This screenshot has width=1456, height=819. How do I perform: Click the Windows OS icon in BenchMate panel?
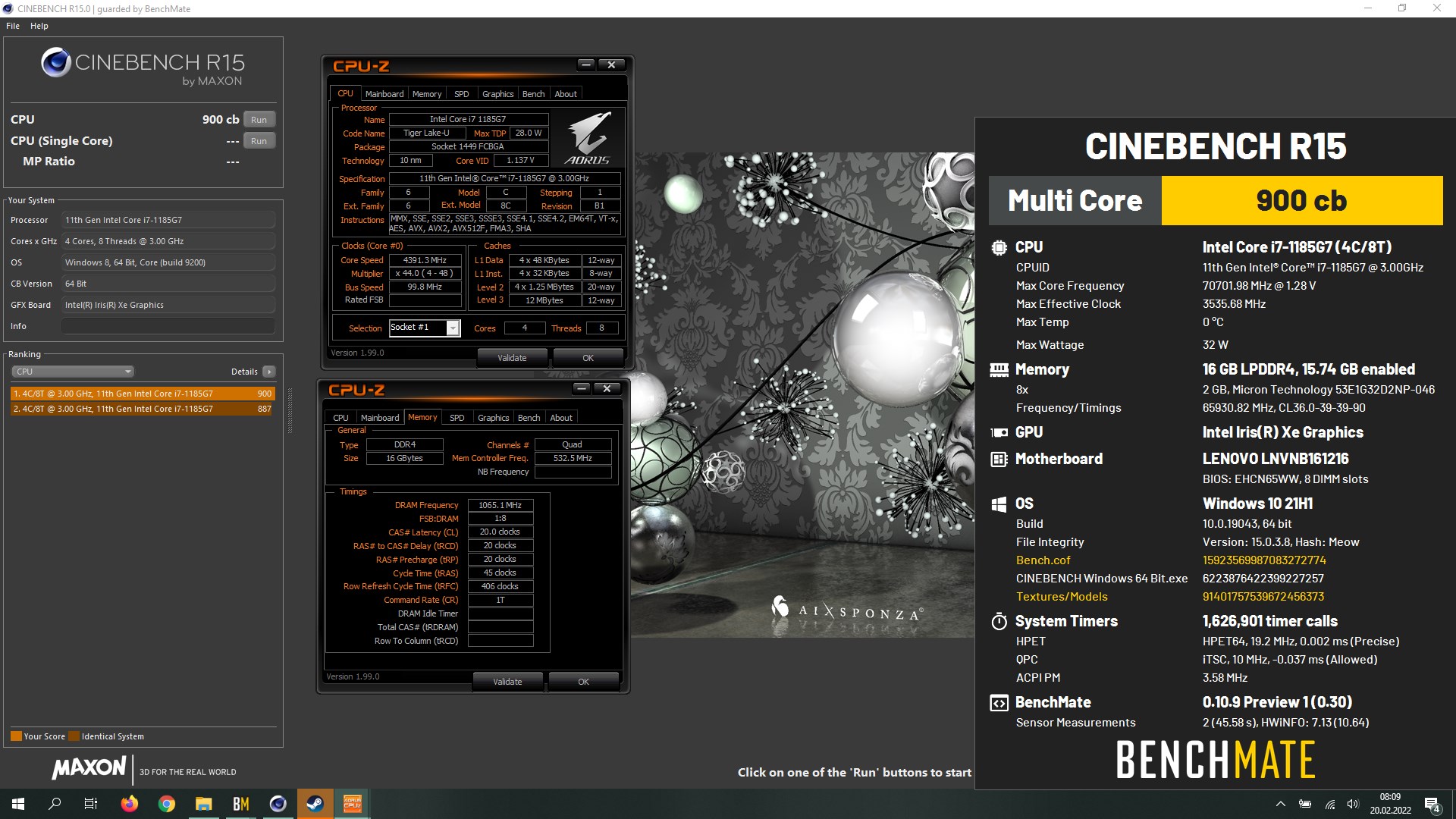pos(999,504)
